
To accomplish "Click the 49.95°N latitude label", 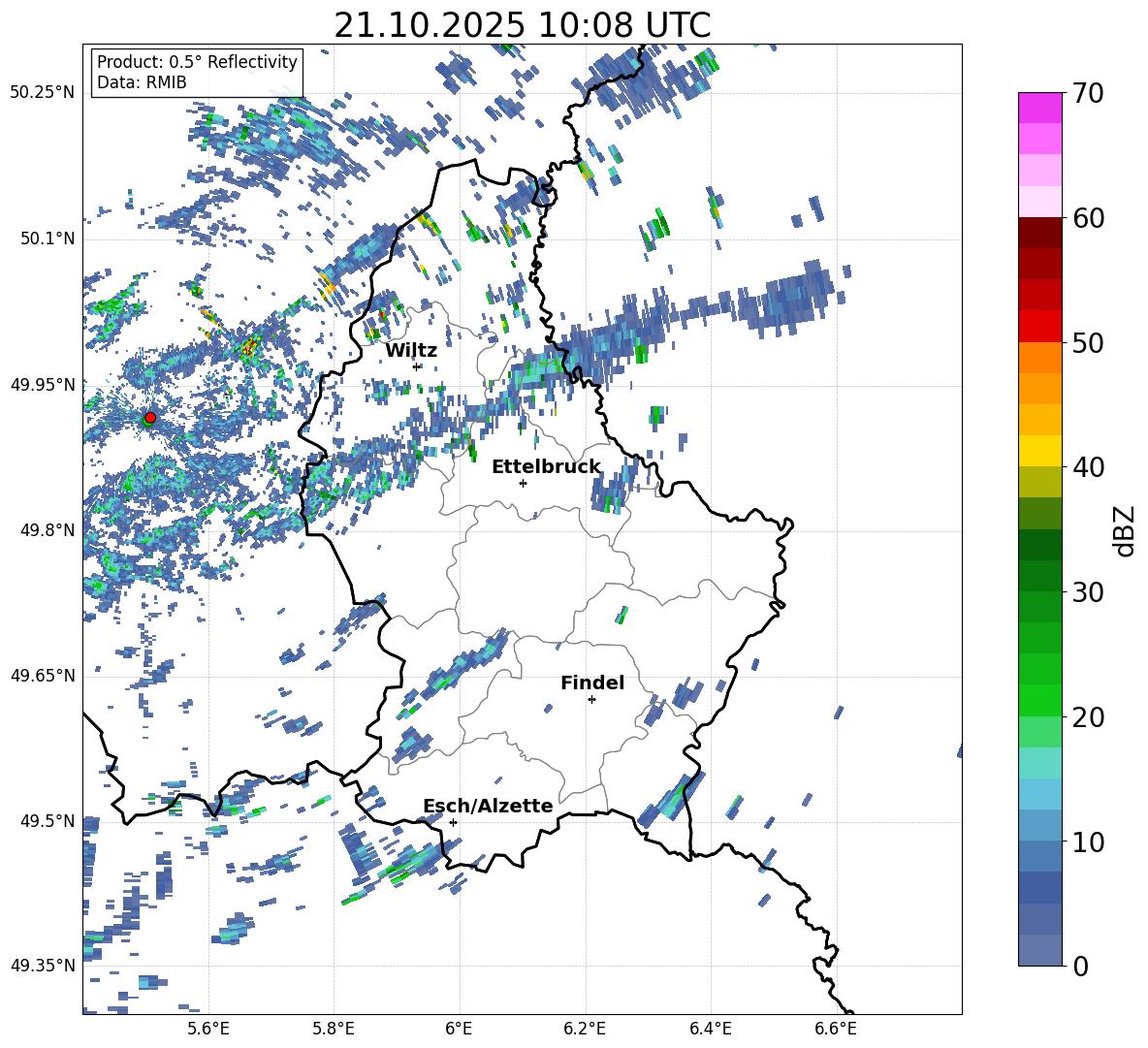I will point(43,384).
